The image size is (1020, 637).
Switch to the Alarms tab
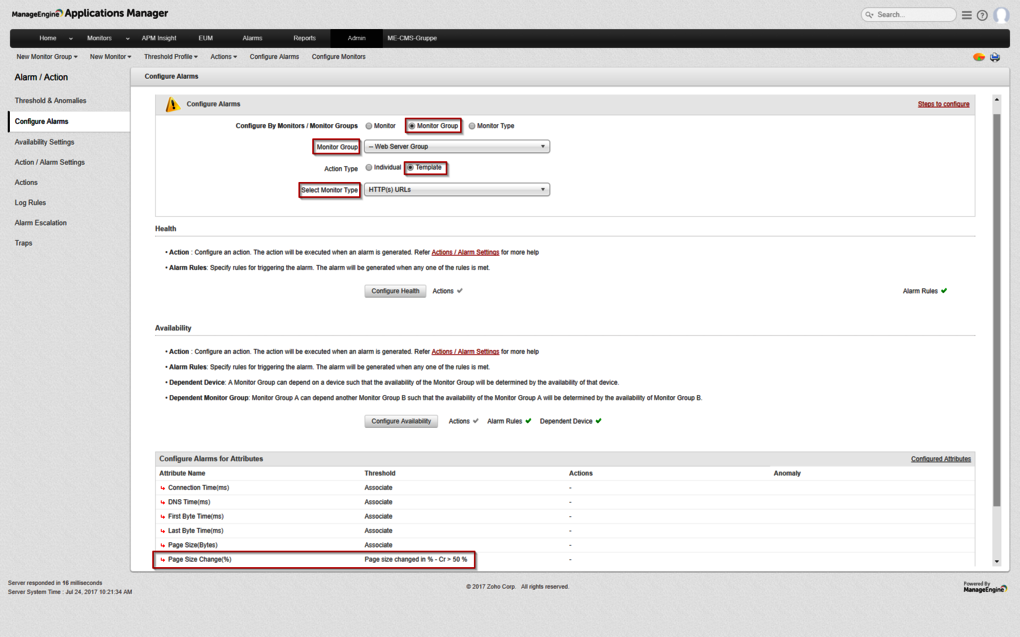(252, 38)
